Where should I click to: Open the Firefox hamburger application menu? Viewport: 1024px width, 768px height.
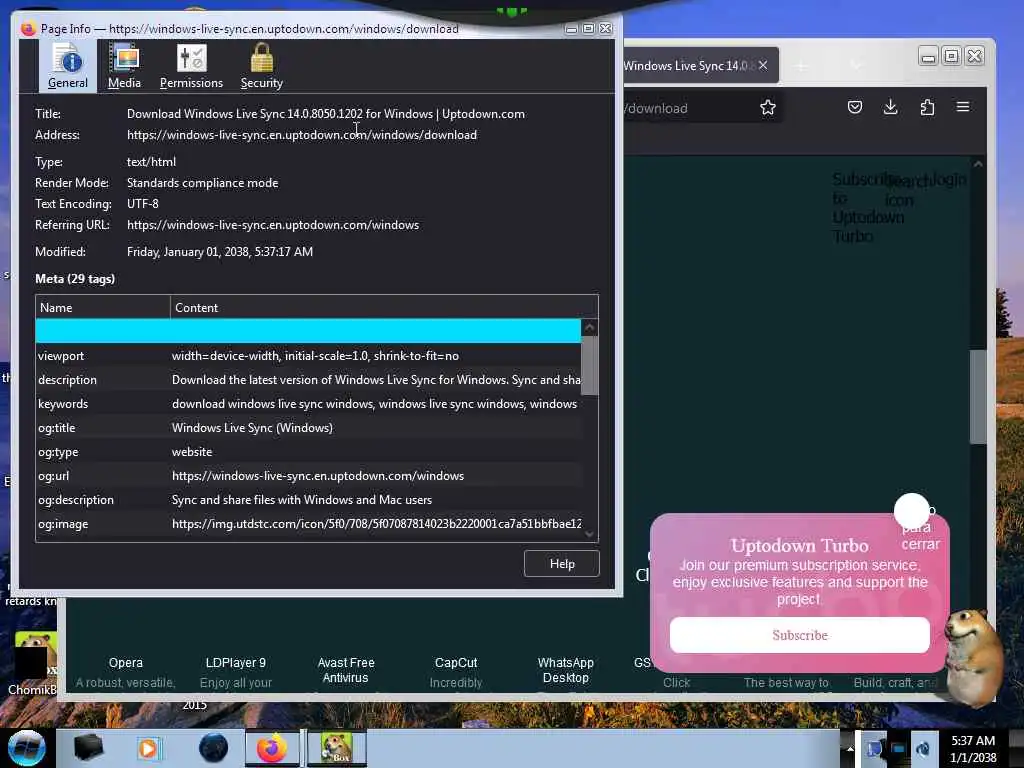coord(963,107)
